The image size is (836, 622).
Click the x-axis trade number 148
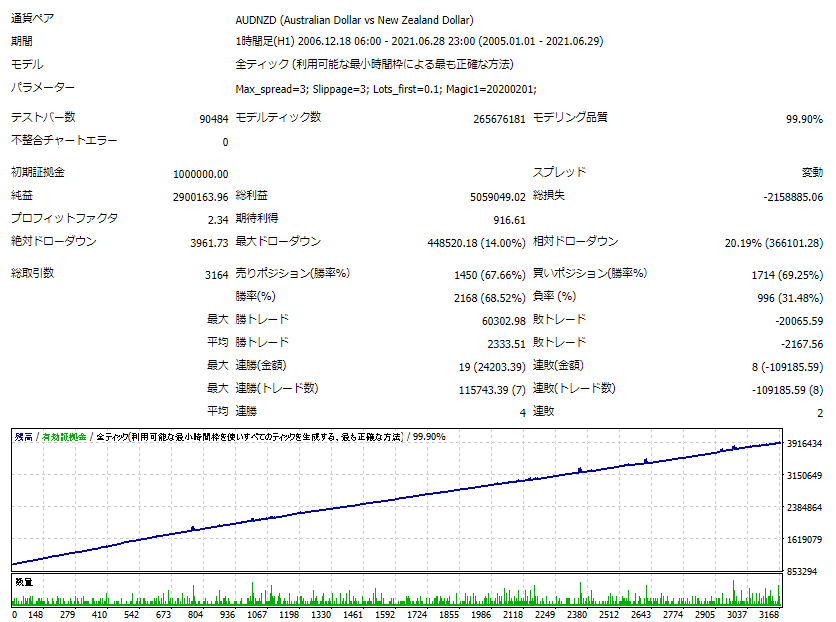coord(35,615)
